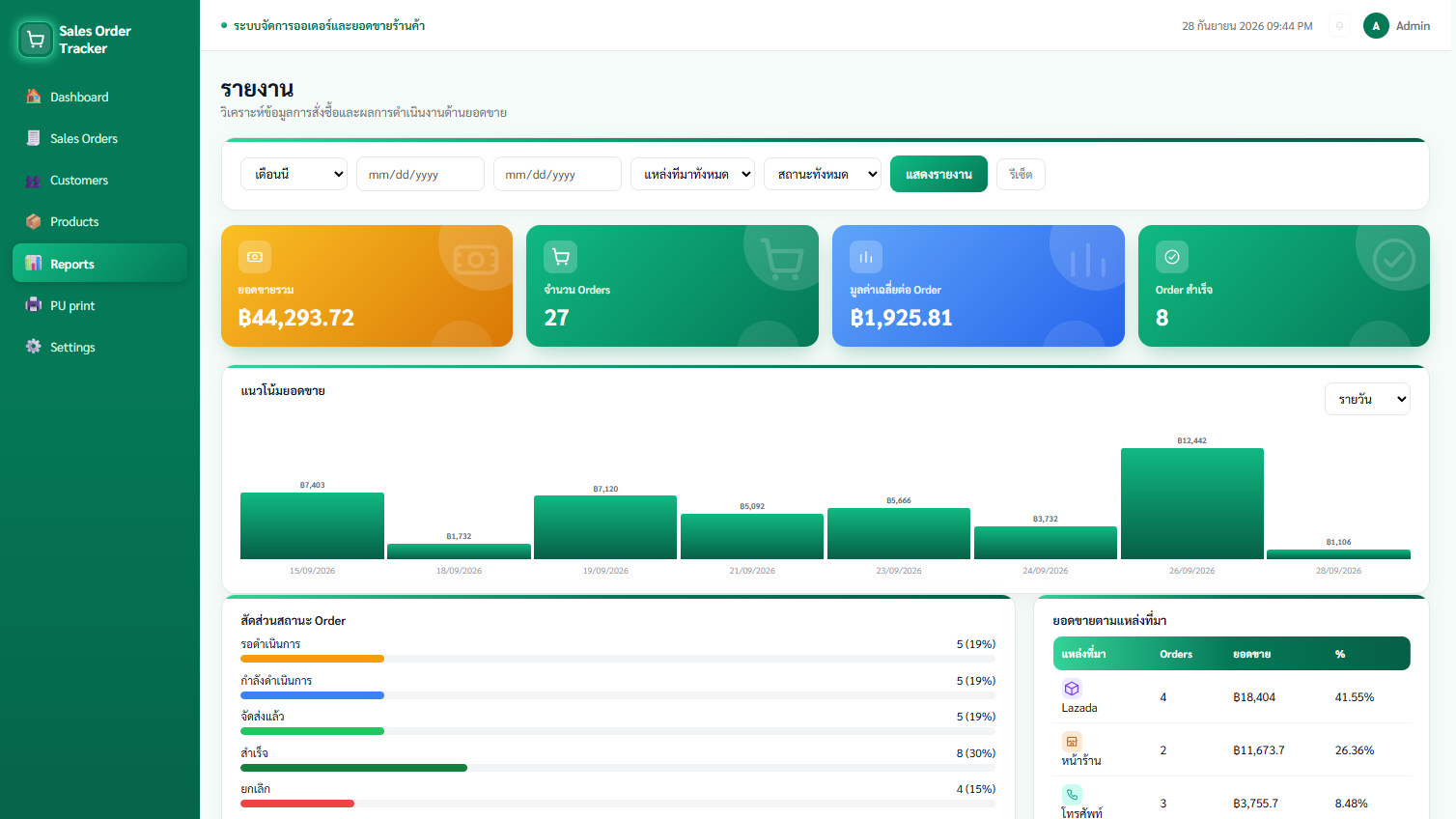This screenshot has width=1456, height=819.
Task: Click the Lazada box icon in source table
Action: (1072, 689)
